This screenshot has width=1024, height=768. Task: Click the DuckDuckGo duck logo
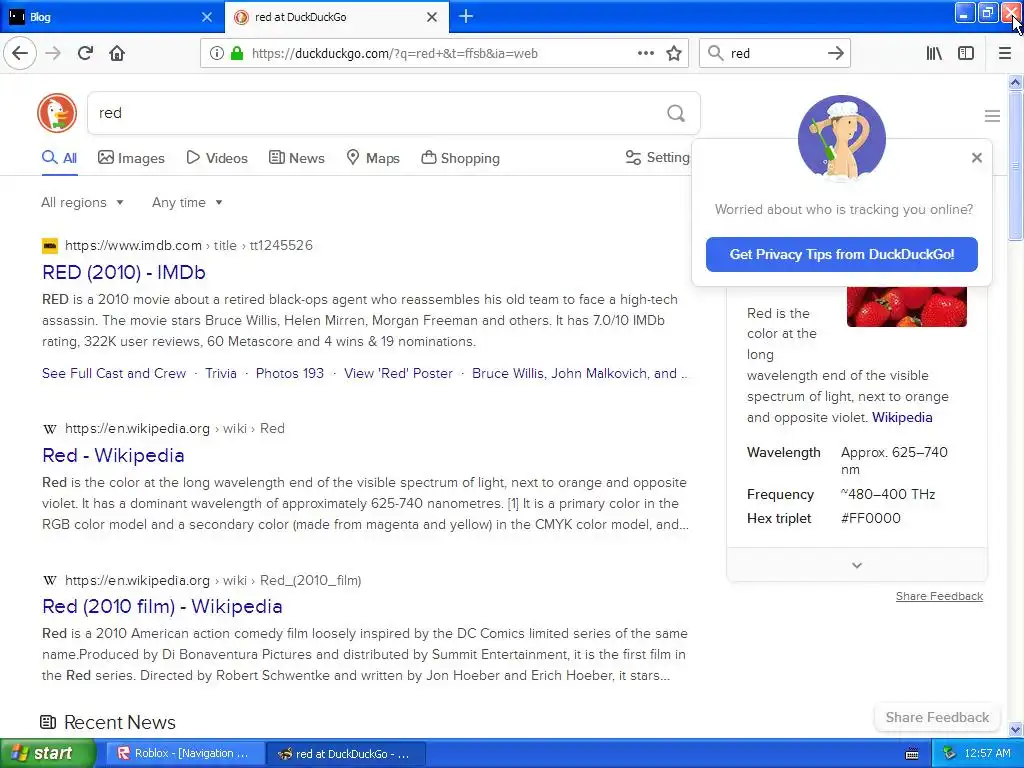click(x=57, y=113)
